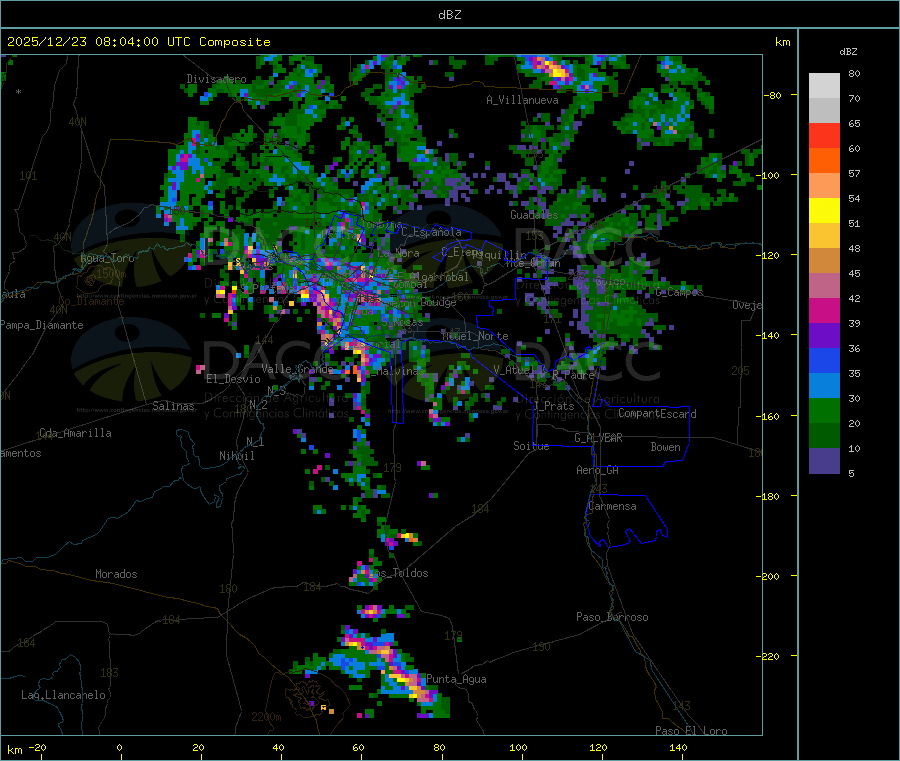Click the 'km' label at top right
This screenshot has height=761, width=900.
pyautogui.click(x=782, y=42)
